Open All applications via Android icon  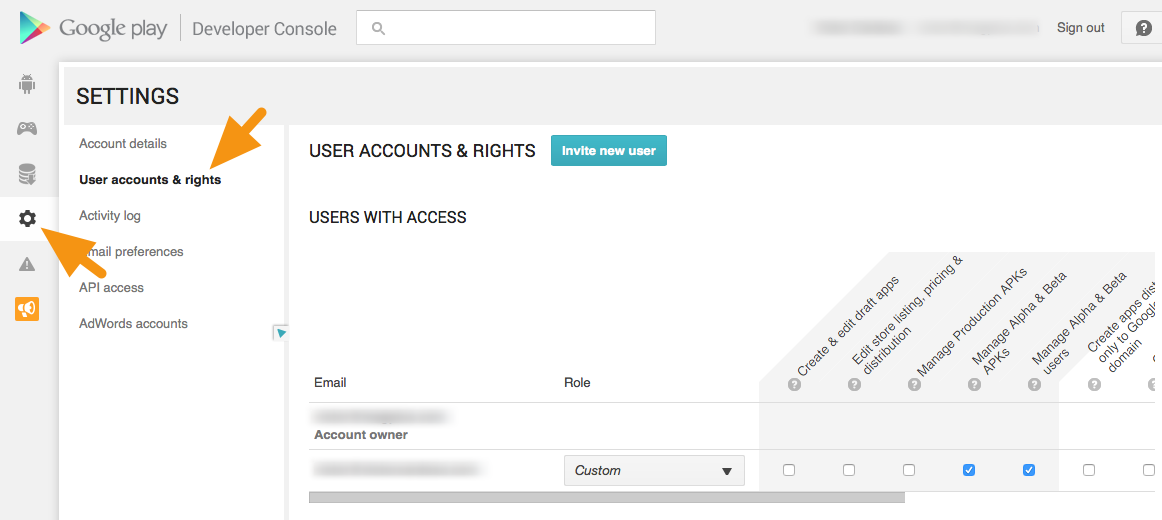pos(27,84)
